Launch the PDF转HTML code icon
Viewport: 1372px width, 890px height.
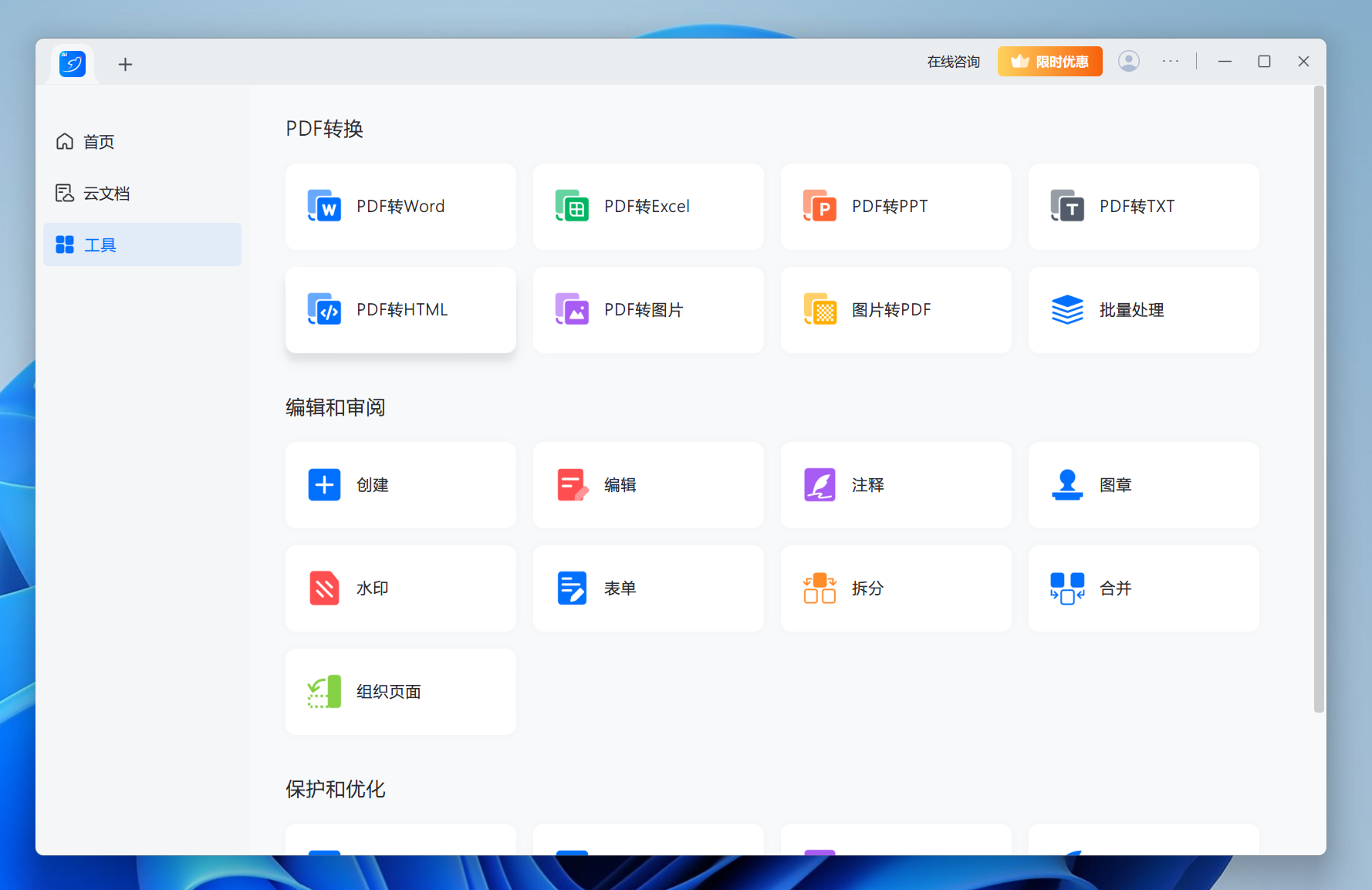click(324, 309)
